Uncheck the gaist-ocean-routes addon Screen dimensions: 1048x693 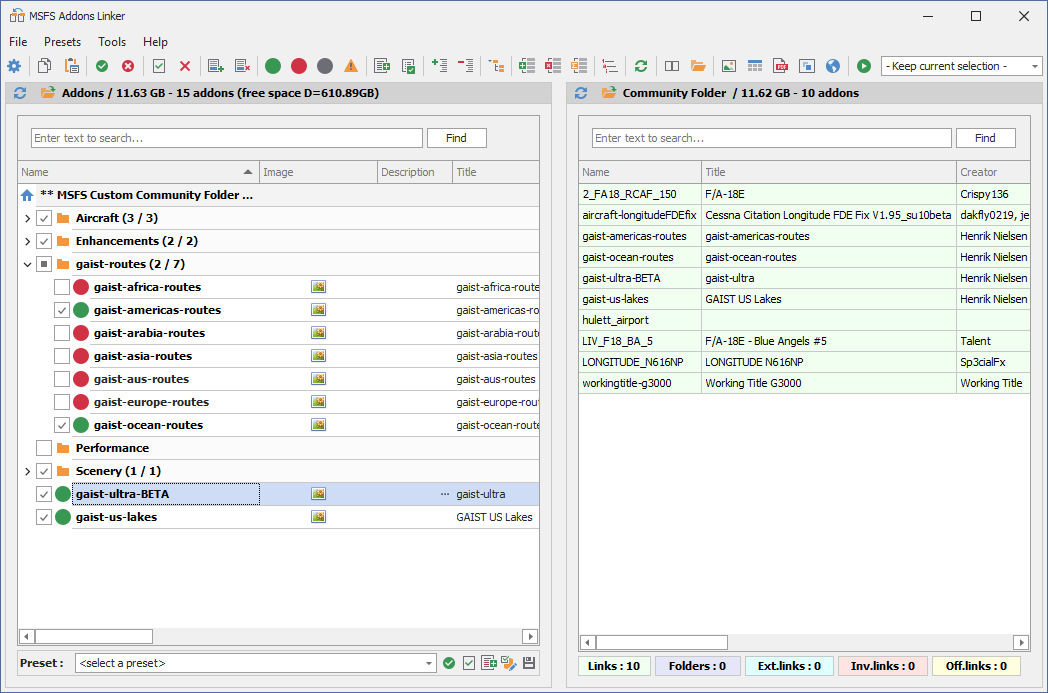click(x=62, y=425)
